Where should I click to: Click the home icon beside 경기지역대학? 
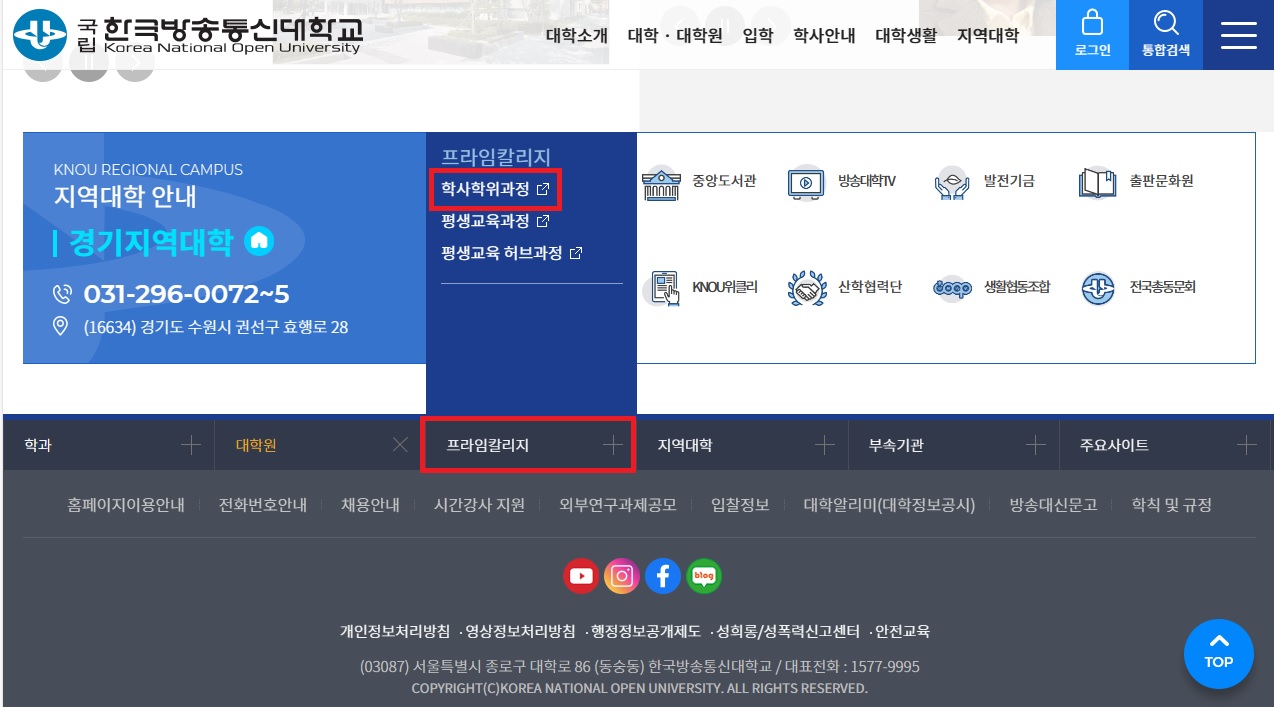pos(259,240)
